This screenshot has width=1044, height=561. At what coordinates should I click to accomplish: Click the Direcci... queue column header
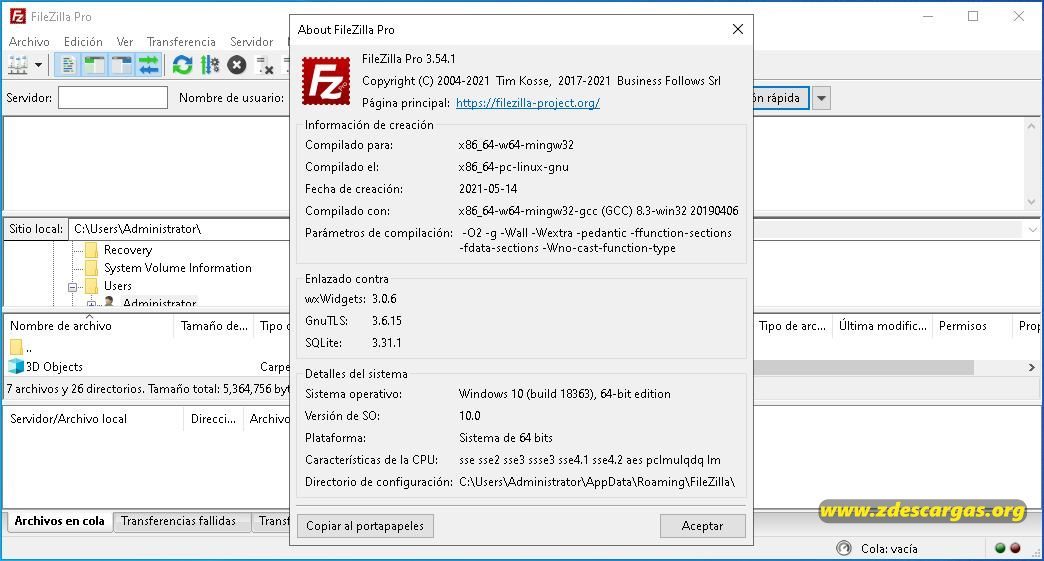(x=213, y=419)
